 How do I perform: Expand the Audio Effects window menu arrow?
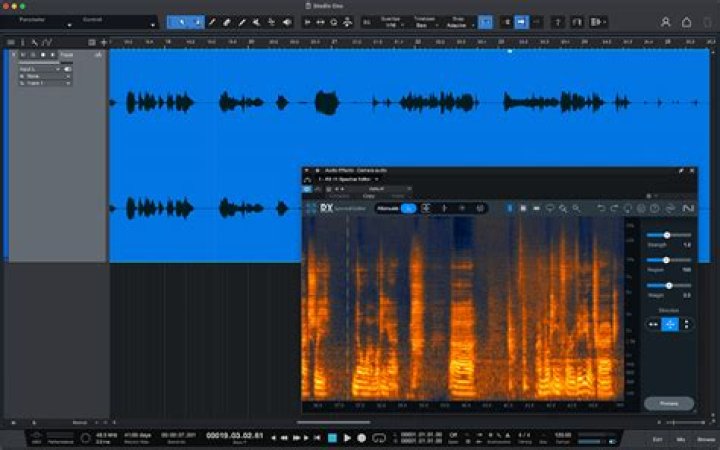point(307,171)
